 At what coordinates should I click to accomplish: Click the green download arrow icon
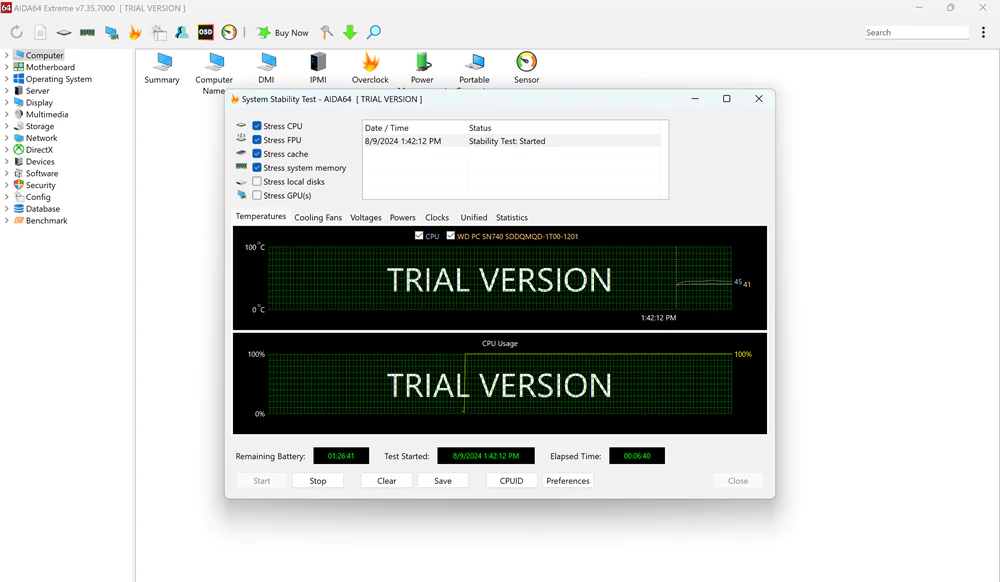[x=350, y=32]
